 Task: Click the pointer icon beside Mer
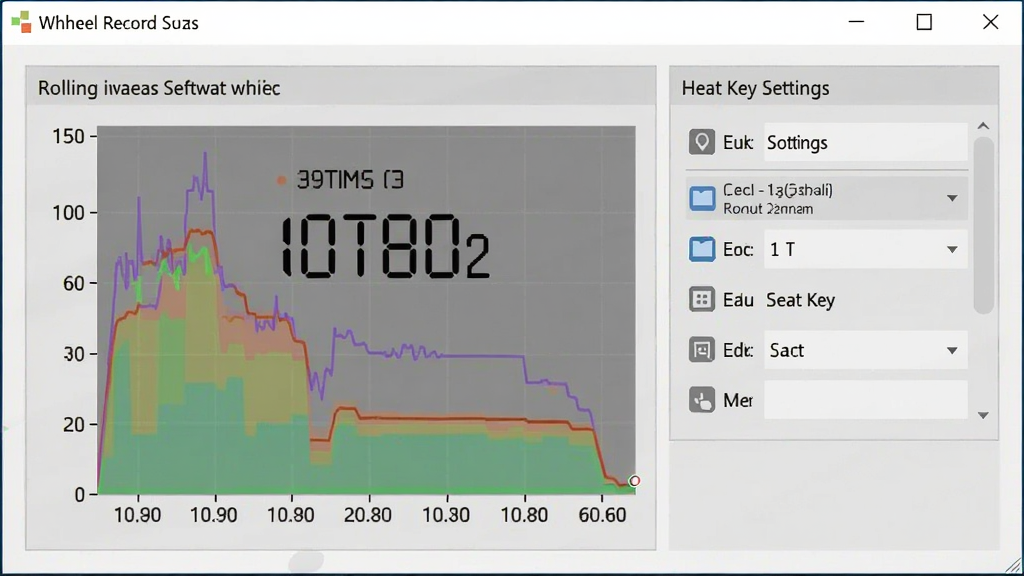click(702, 400)
